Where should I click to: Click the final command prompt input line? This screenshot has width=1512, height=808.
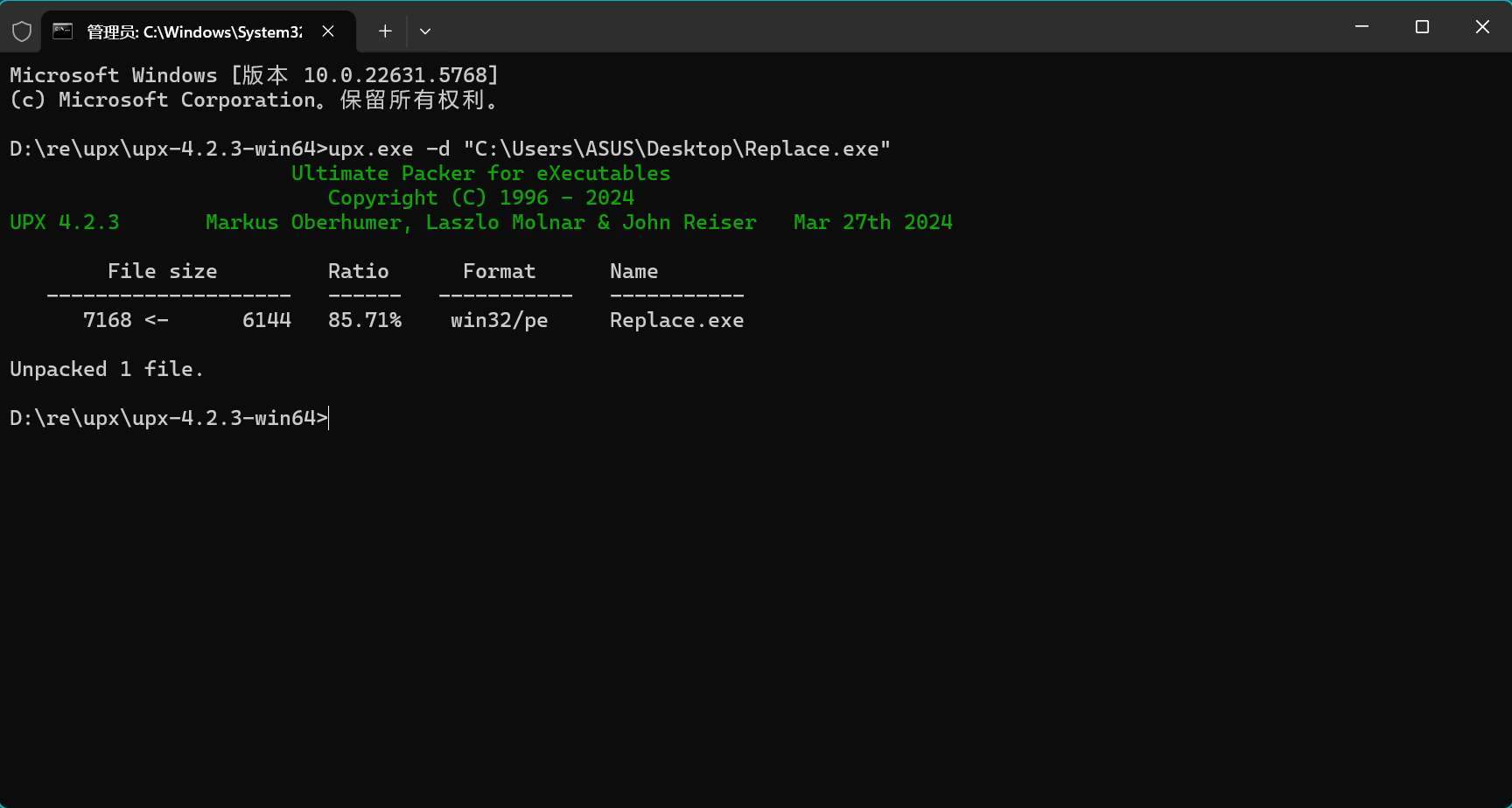click(x=170, y=418)
